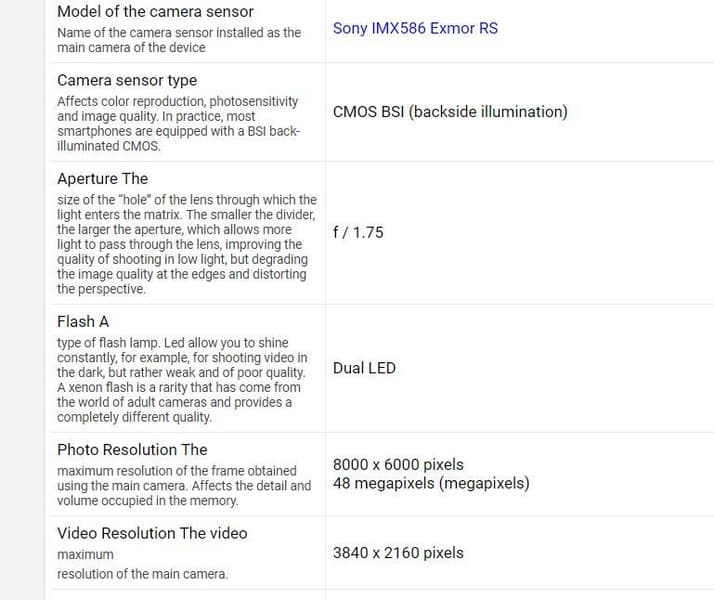Click the "Camera sensor type" row title
The image size is (714, 600).
[127, 80]
